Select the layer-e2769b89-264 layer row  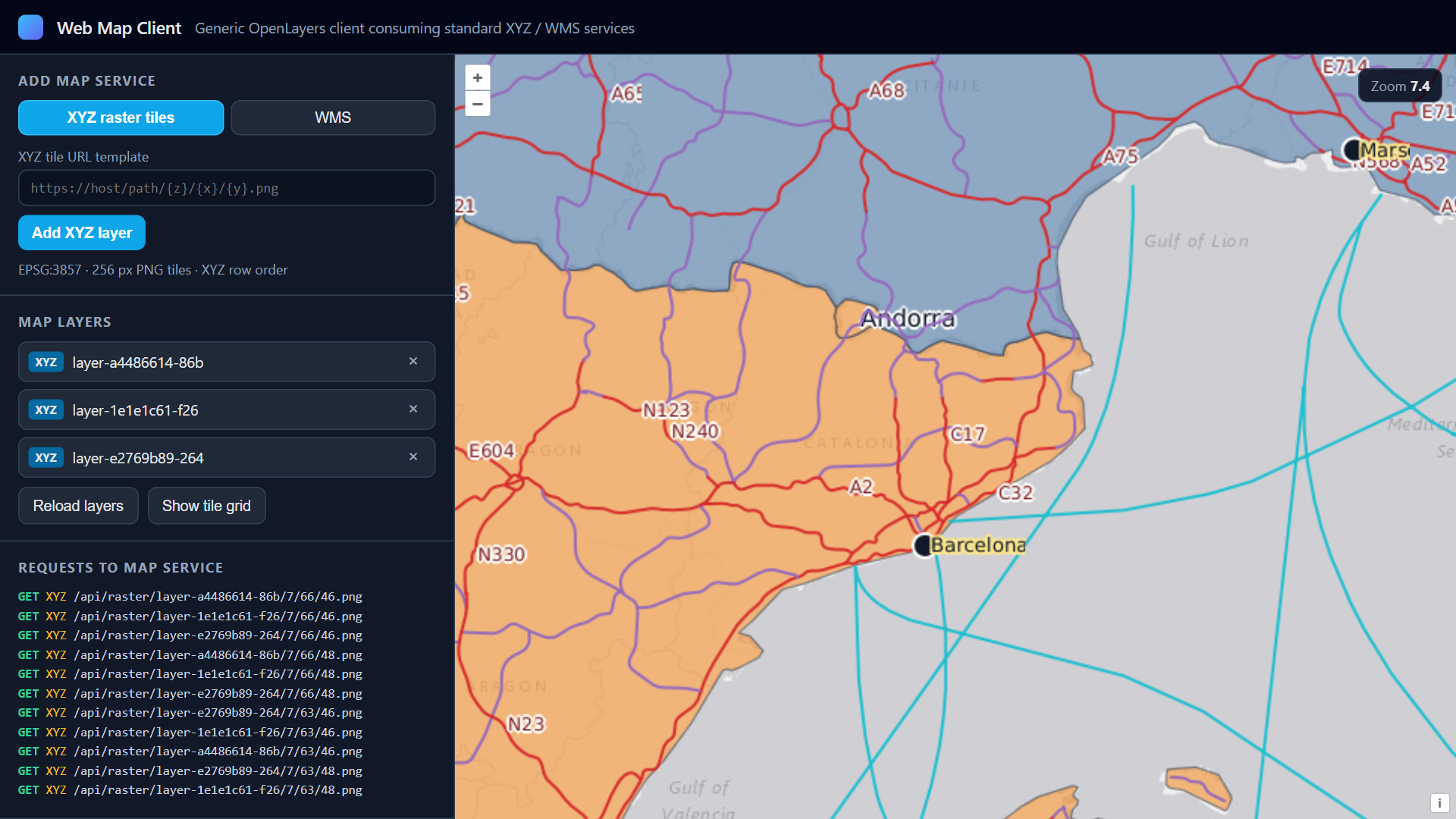227,457
